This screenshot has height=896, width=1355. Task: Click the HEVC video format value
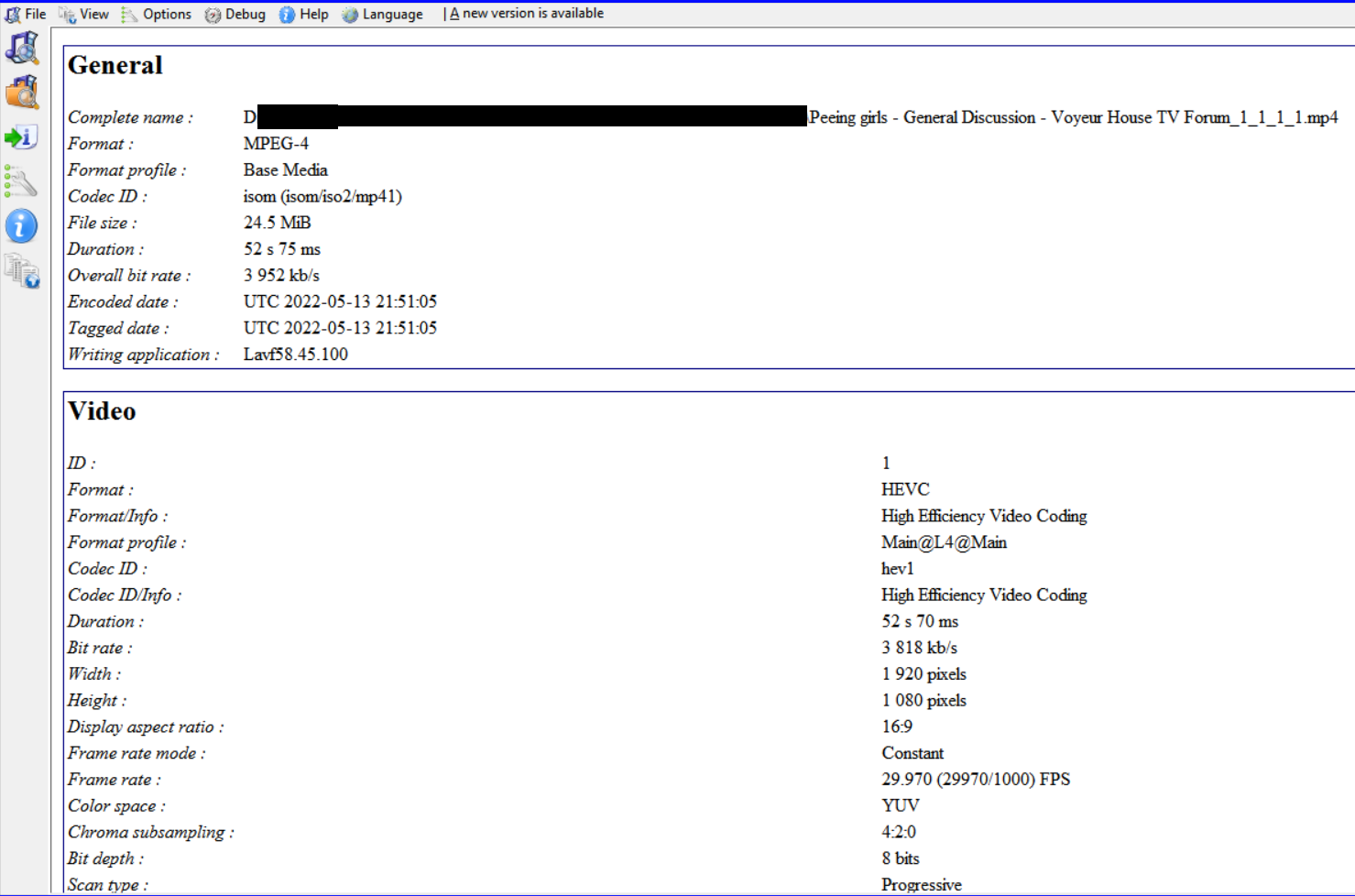tap(905, 490)
